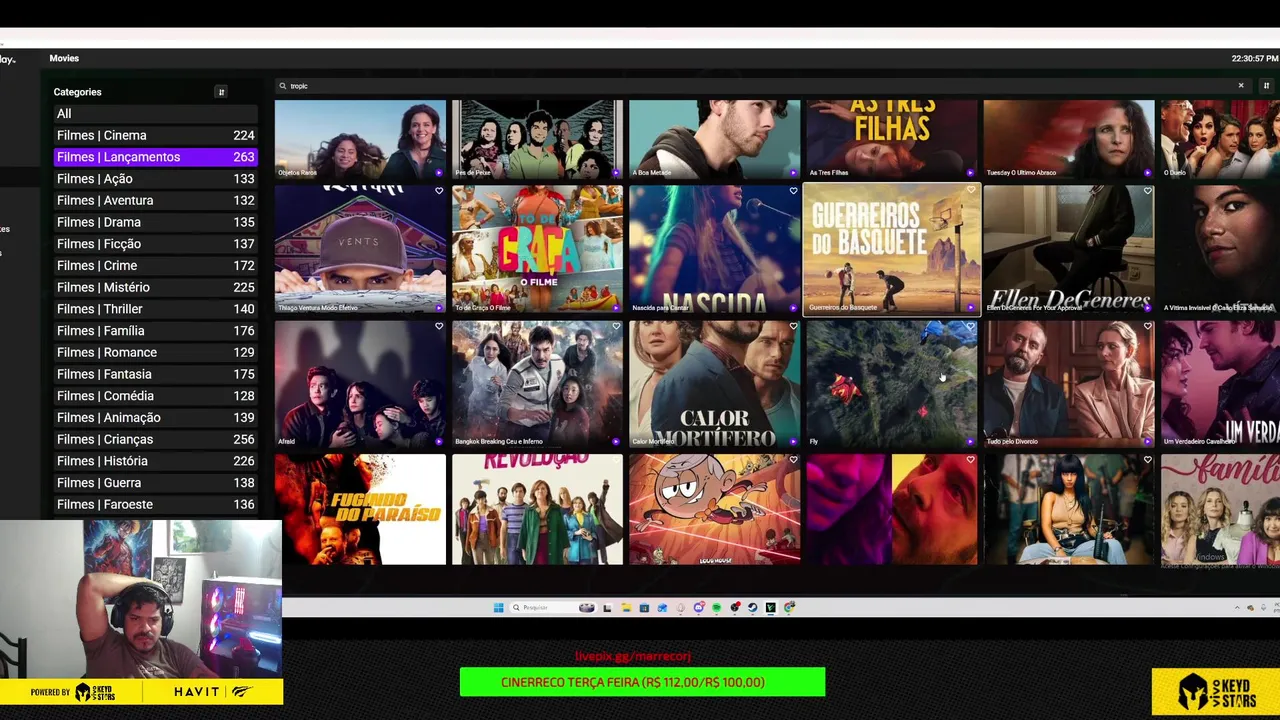Open Filmes | Guerra category
This screenshot has width=1280, height=720.
[156, 482]
